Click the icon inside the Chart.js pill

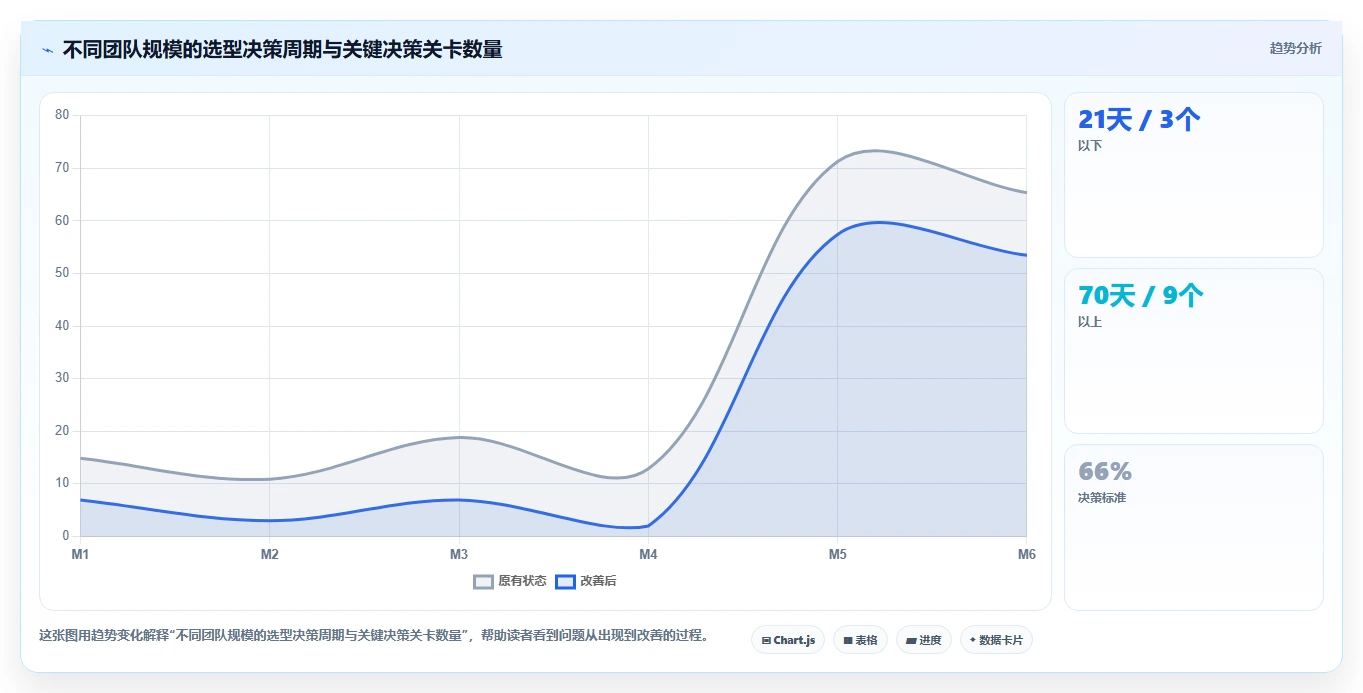[766, 640]
